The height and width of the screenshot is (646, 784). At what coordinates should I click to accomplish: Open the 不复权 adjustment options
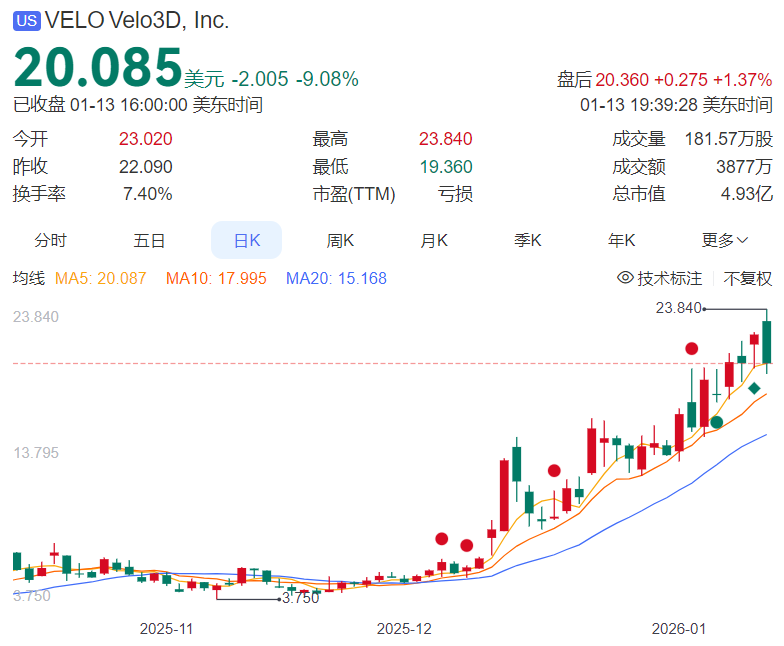748,278
